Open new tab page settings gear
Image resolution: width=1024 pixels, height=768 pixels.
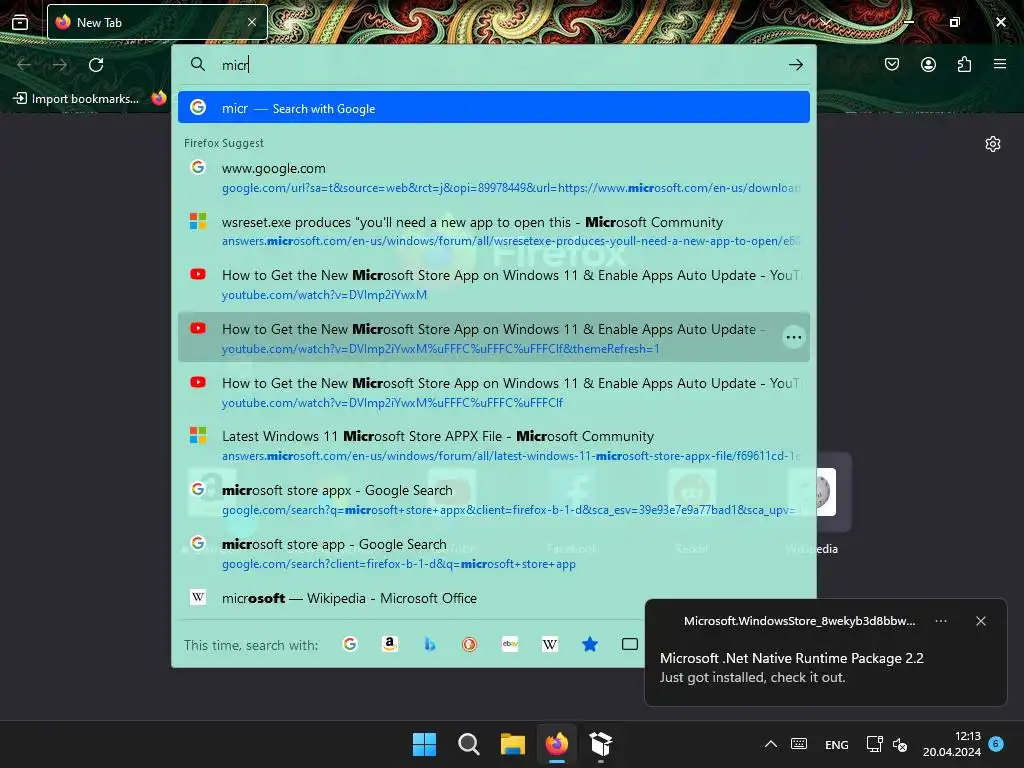click(993, 144)
